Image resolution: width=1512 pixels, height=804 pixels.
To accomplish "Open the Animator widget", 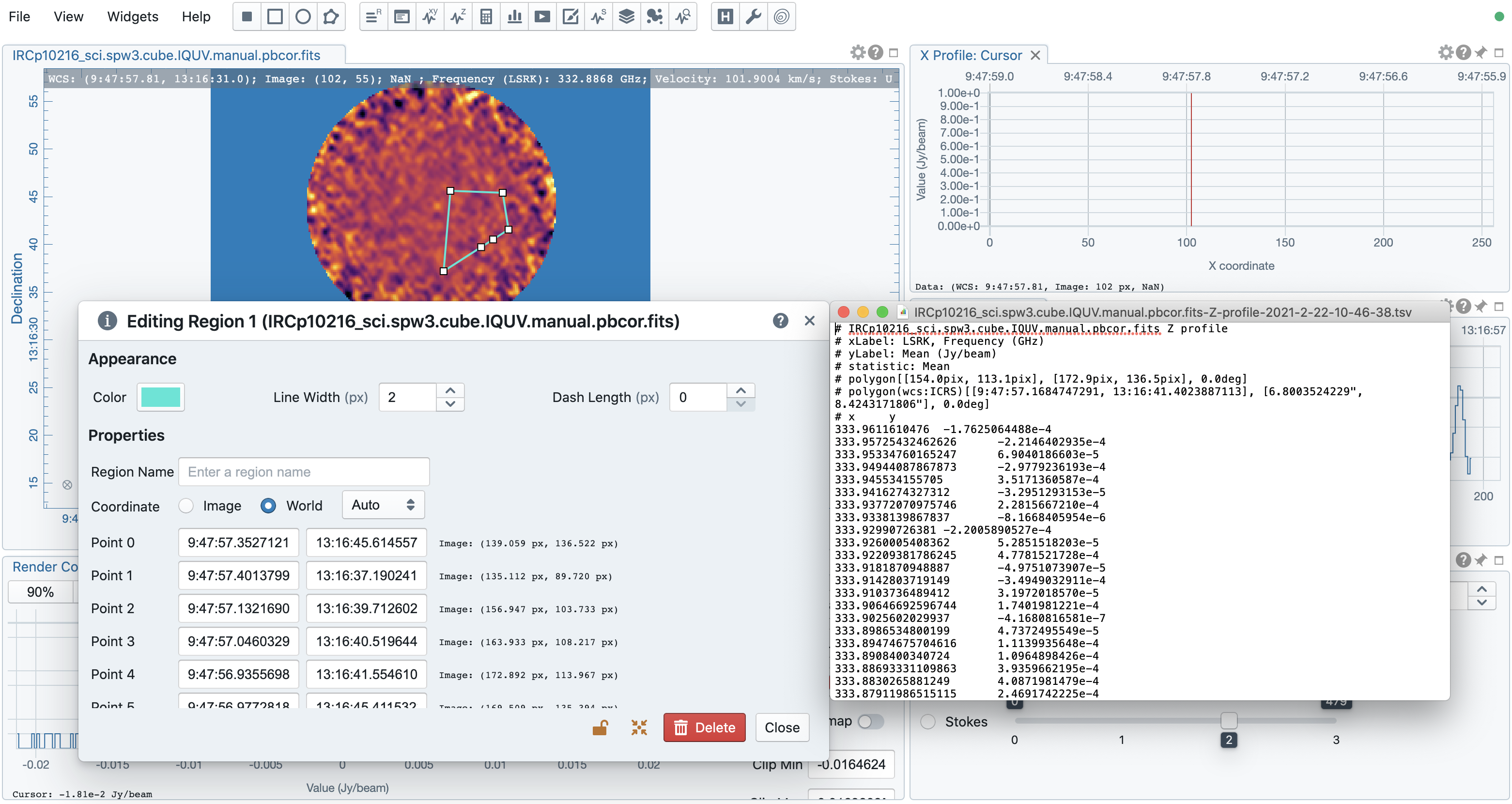I will click(x=542, y=16).
